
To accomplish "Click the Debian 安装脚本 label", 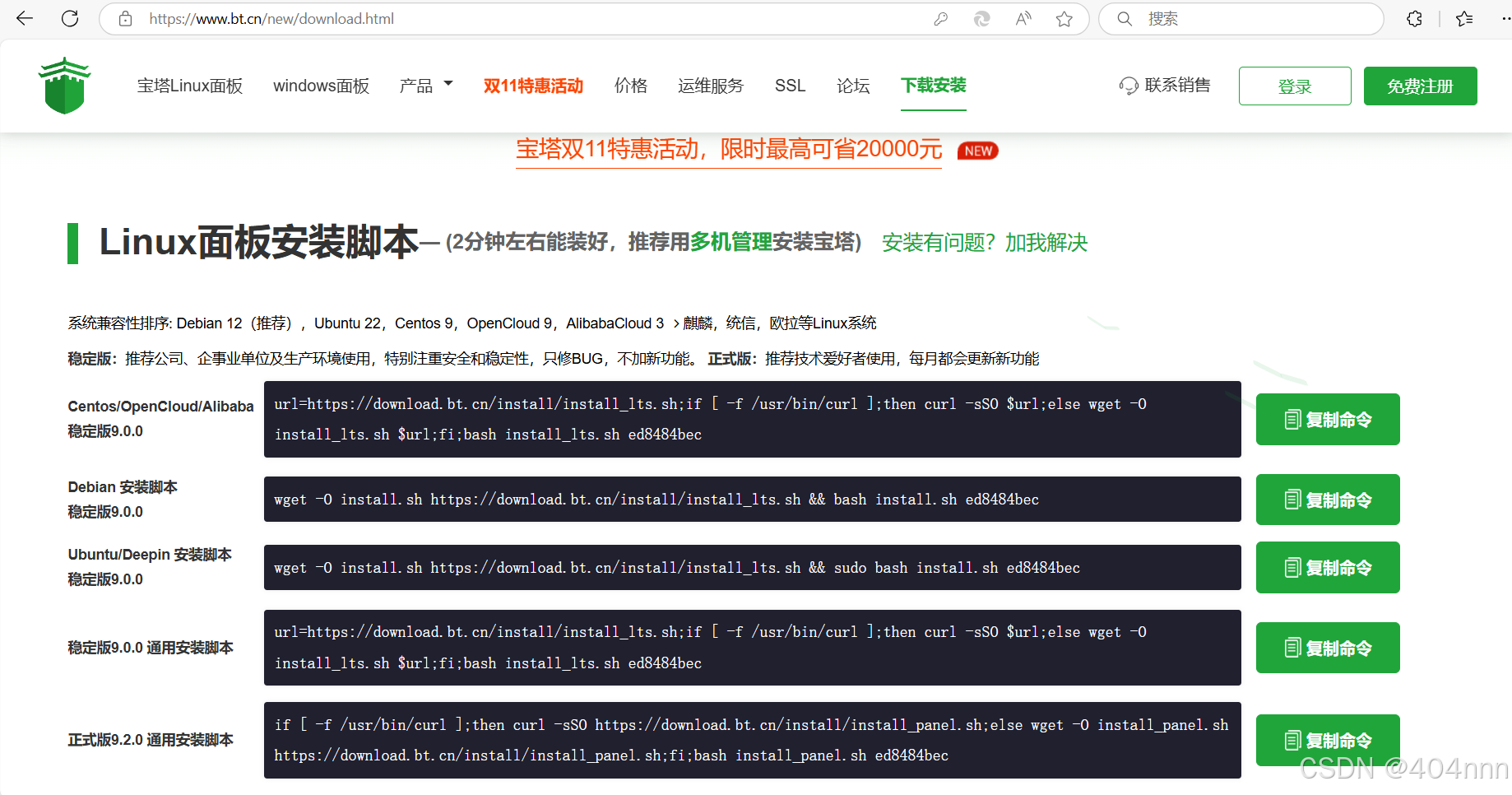I will click(x=123, y=487).
